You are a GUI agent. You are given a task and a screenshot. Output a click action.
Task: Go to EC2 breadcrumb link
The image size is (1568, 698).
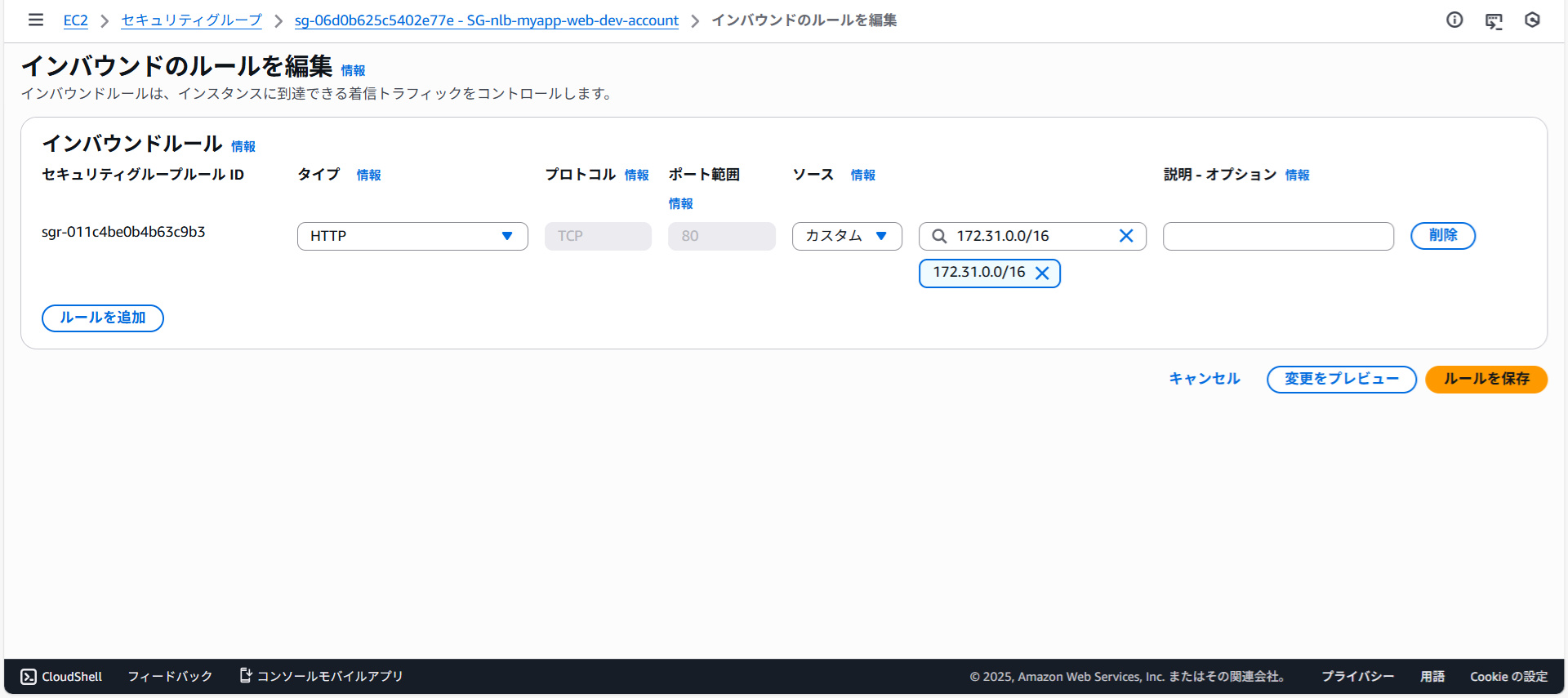pyautogui.click(x=75, y=20)
